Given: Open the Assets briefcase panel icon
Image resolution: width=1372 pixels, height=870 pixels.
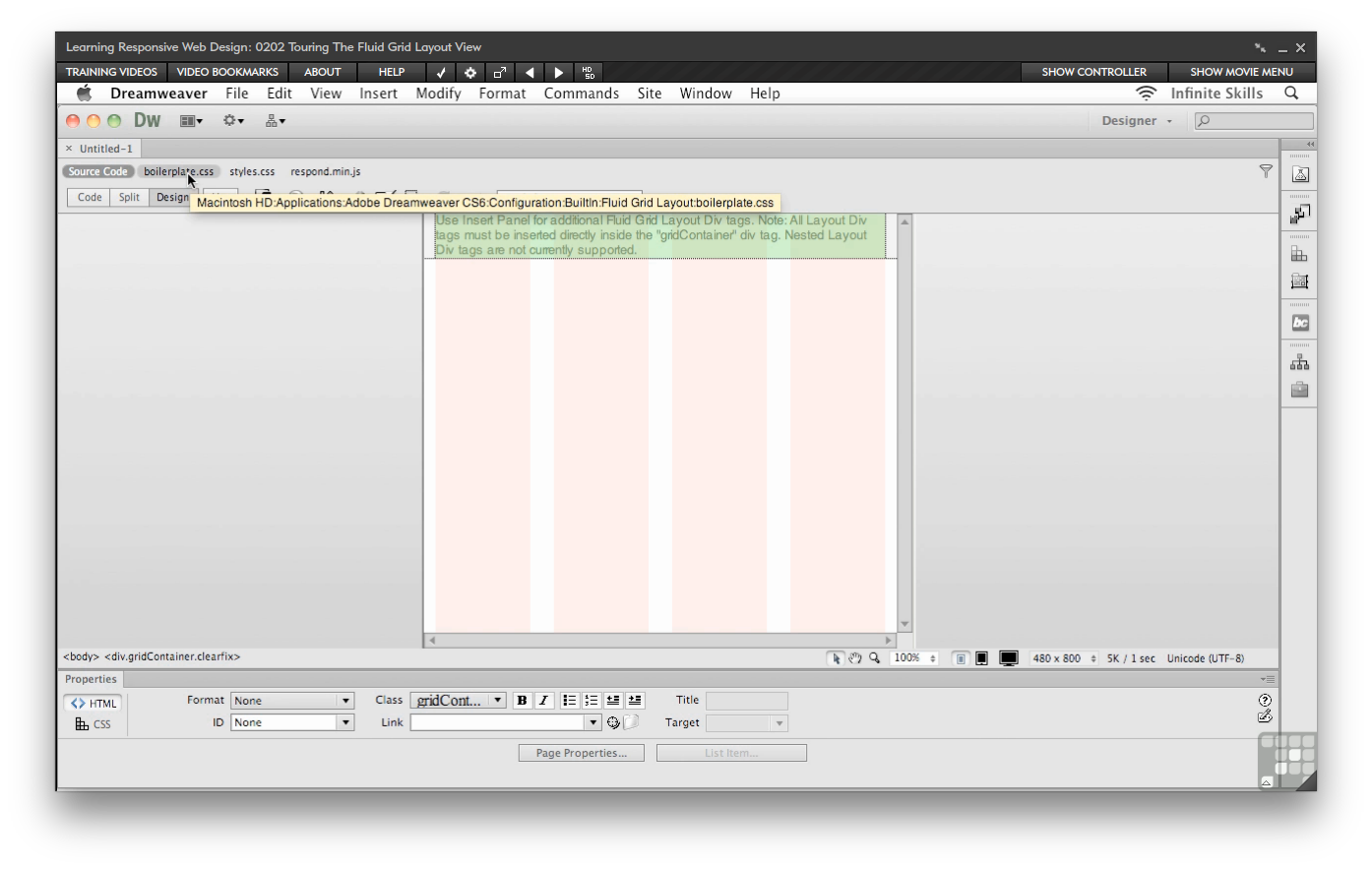Looking at the screenshot, I should point(1299,390).
